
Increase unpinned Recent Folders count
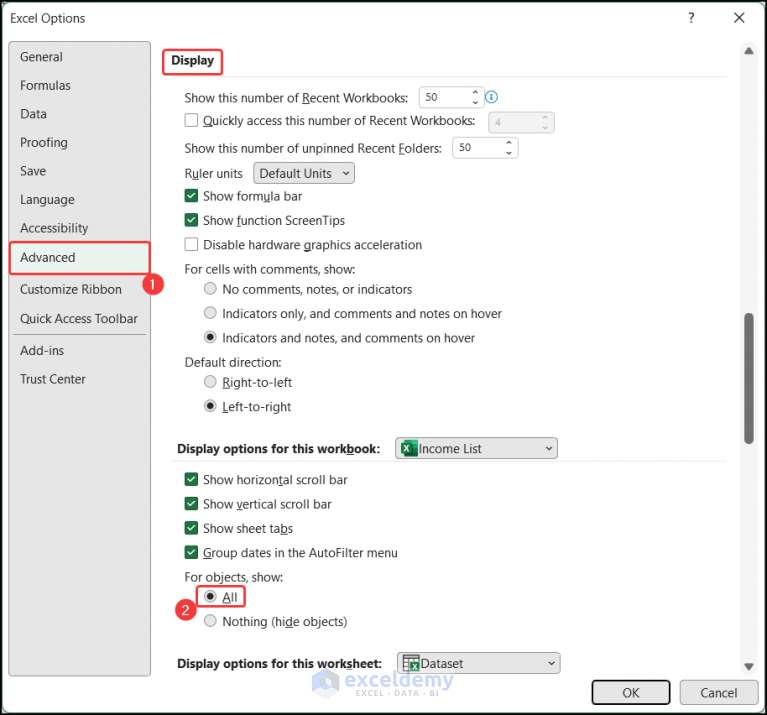[509, 143]
